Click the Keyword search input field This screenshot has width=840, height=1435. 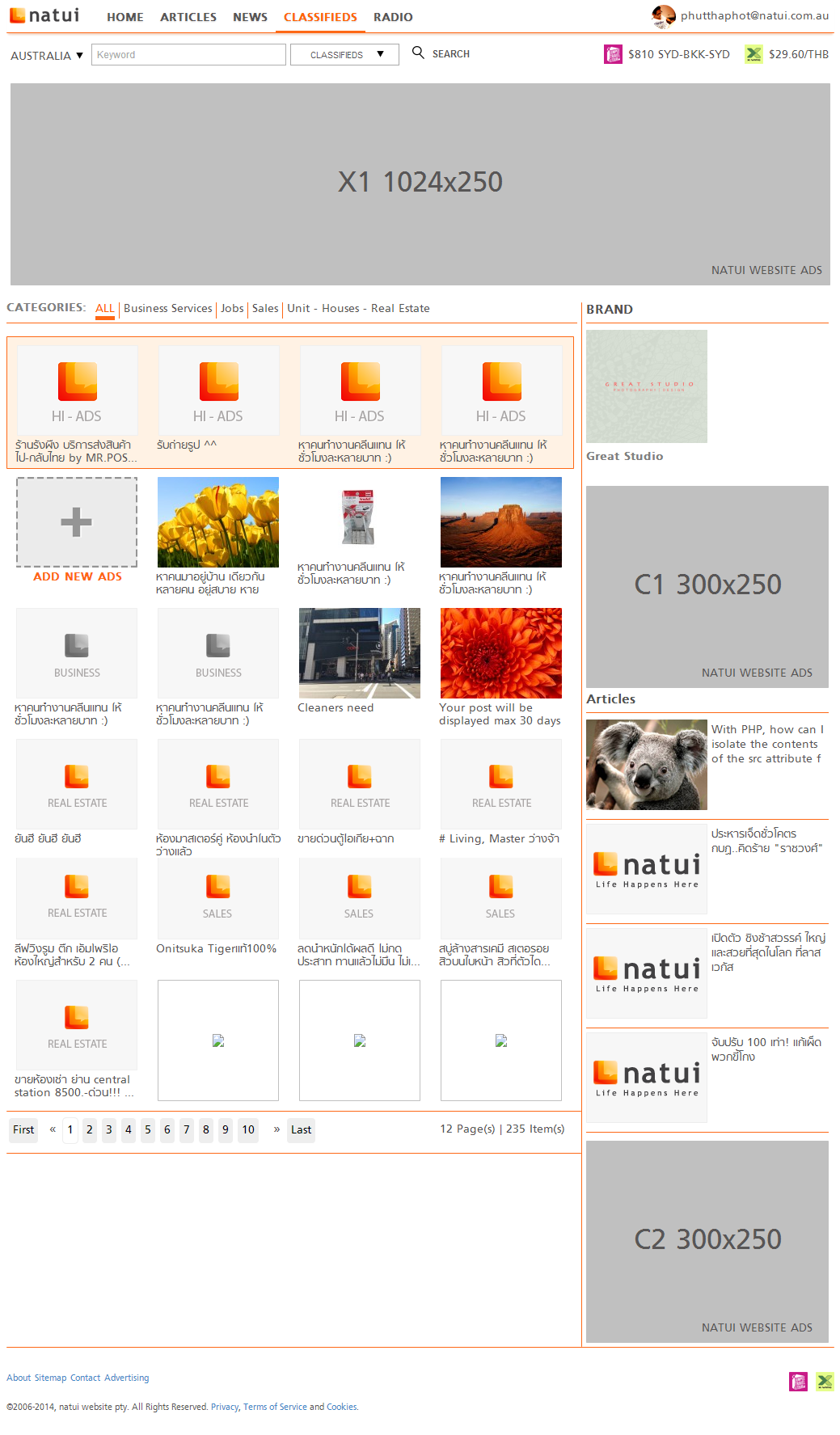tap(188, 55)
